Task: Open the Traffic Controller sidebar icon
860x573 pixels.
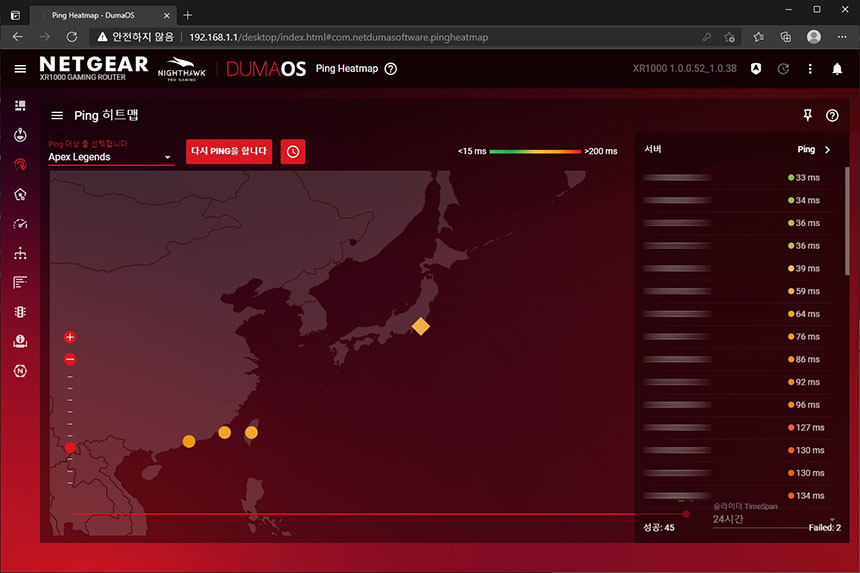Action: coord(20,312)
